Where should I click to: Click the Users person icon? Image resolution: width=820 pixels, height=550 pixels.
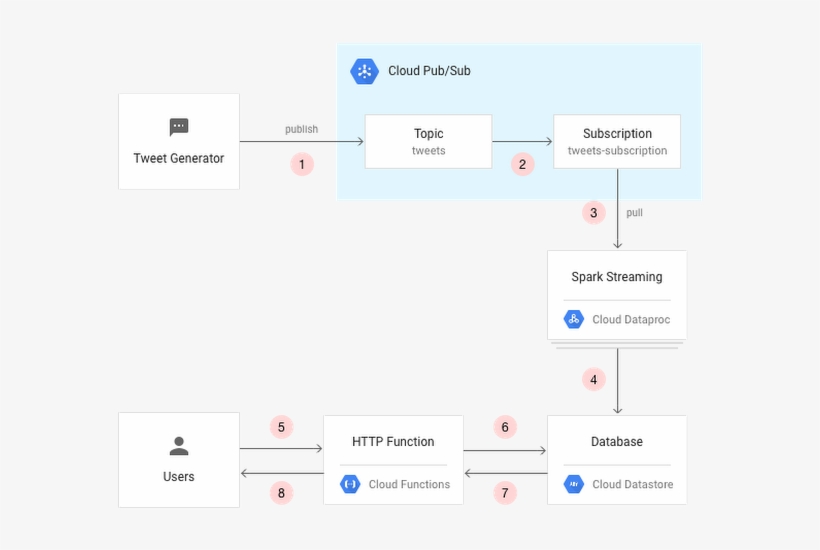point(179,446)
